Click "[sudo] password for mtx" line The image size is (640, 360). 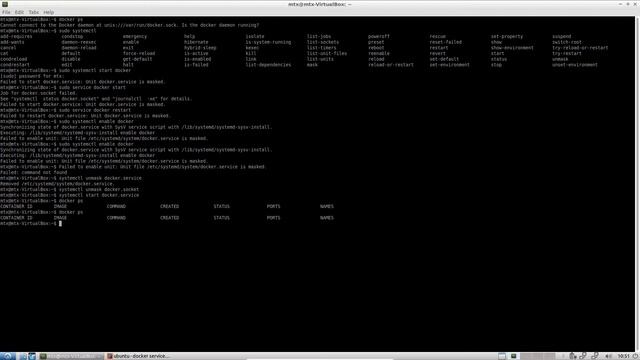[x=32, y=76]
